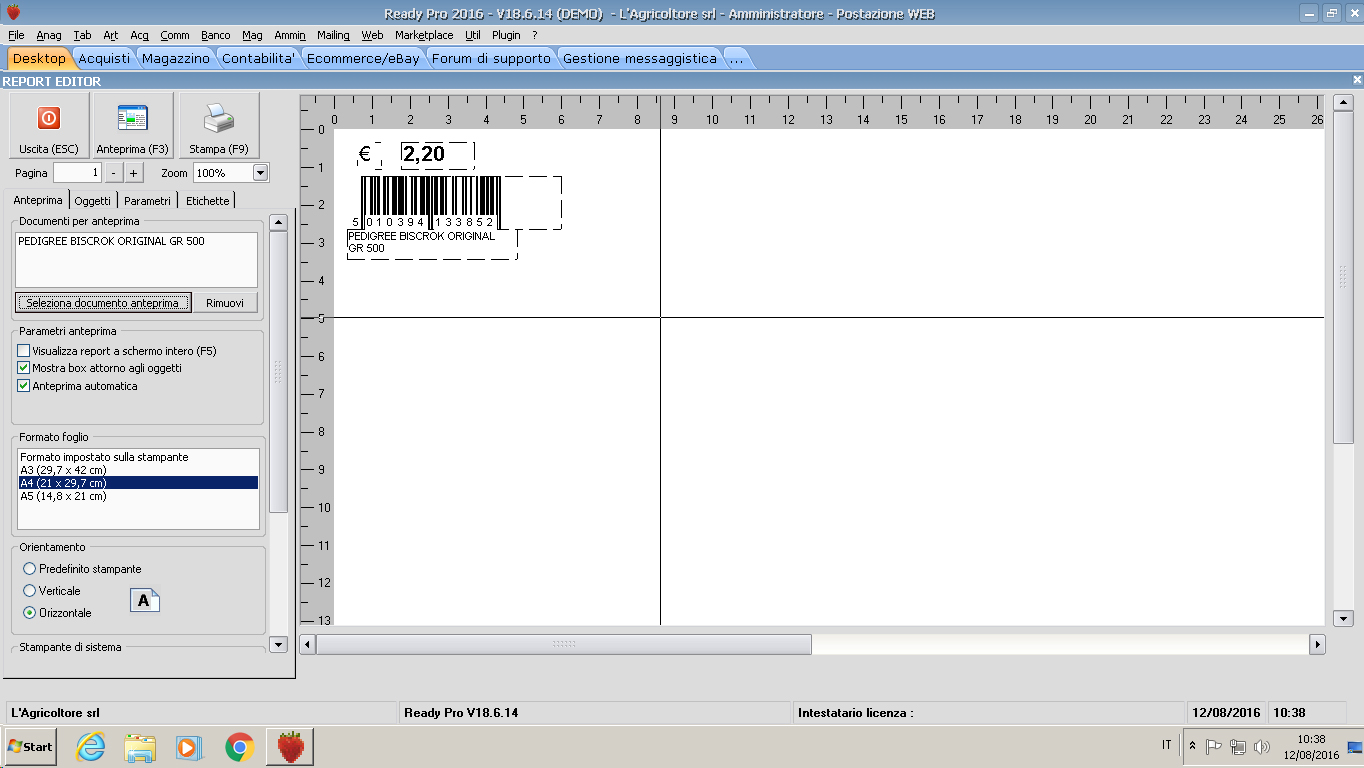Choose A4 (21 x 29,7 cm) format
1364x768 pixels.
[138, 483]
